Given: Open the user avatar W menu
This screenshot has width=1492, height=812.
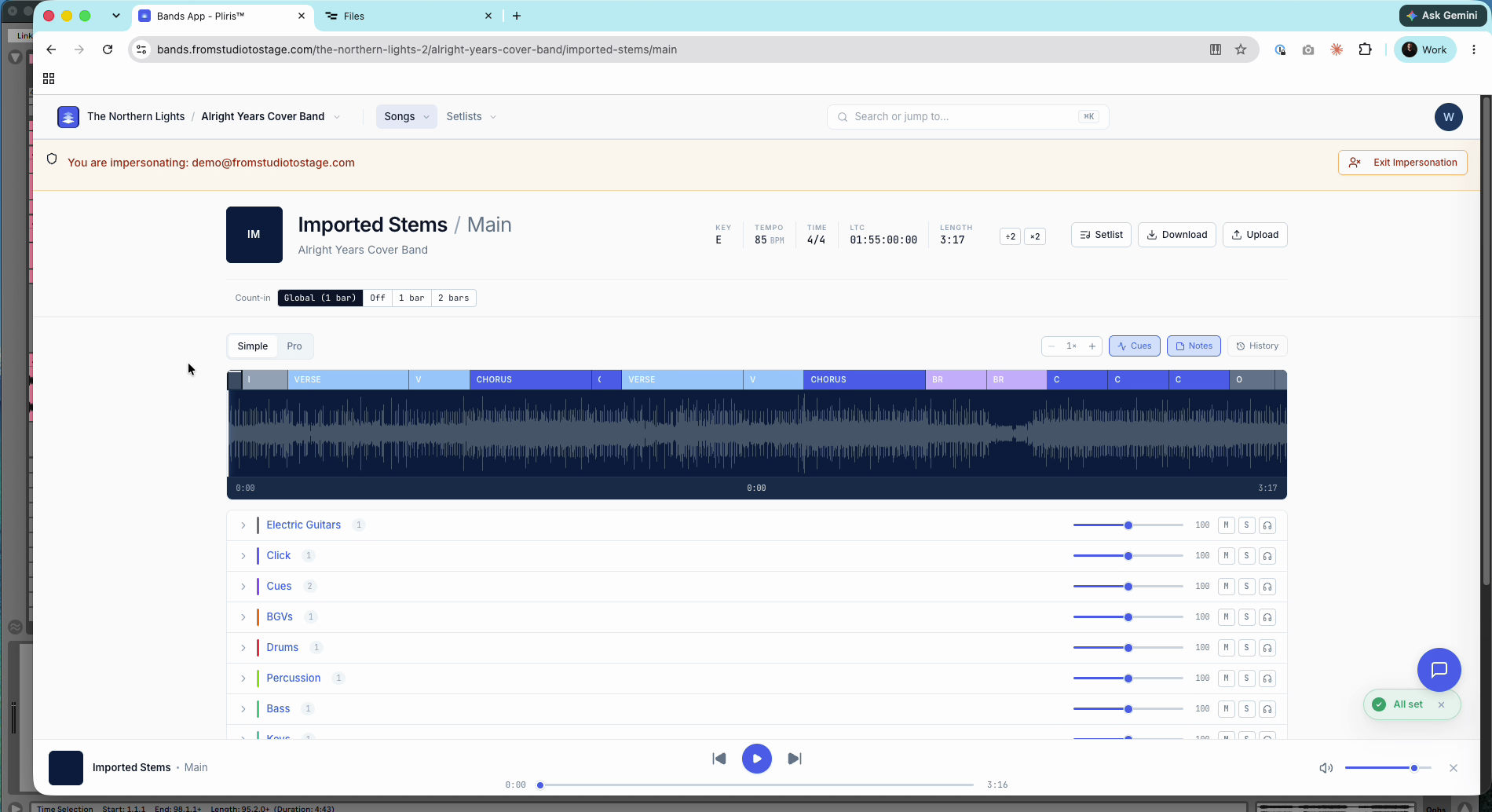Looking at the screenshot, I should 1448,117.
